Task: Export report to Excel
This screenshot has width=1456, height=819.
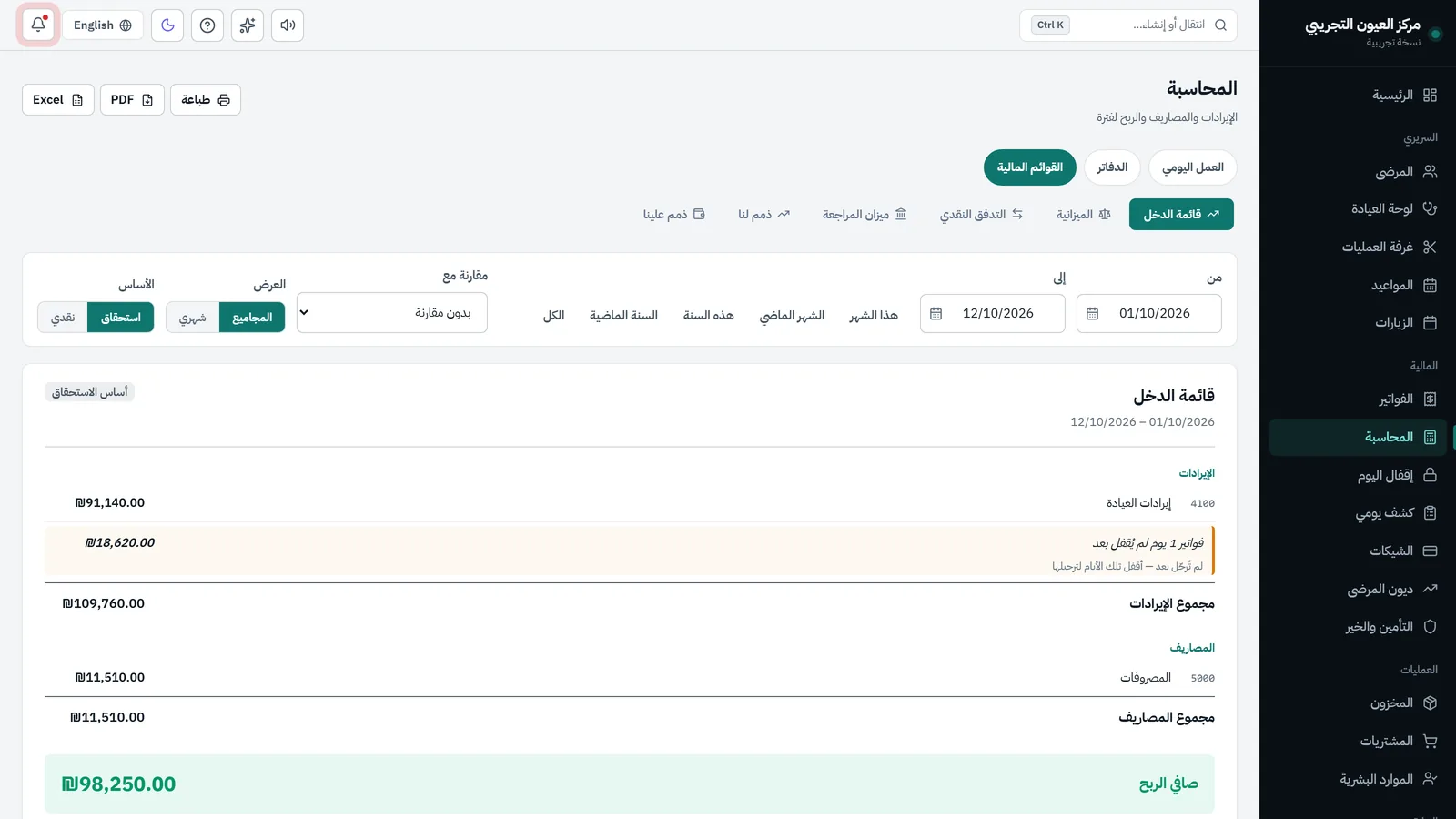Action: click(58, 100)
